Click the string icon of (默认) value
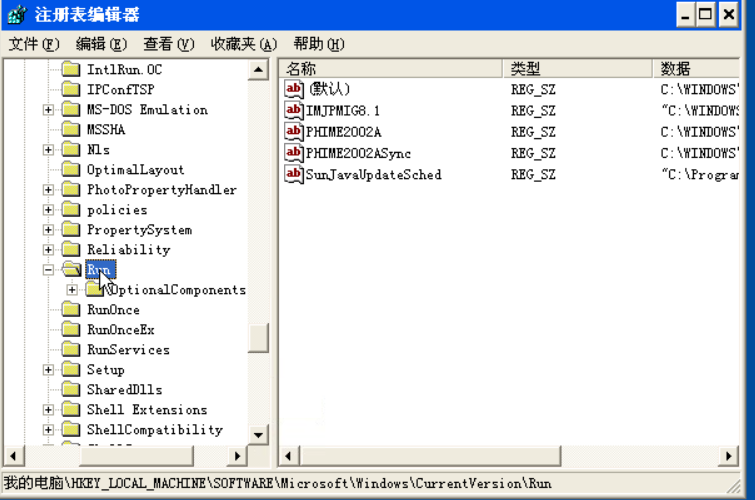Image resolution: width=755 pixels, height=500 pixels. coord(294,89)
